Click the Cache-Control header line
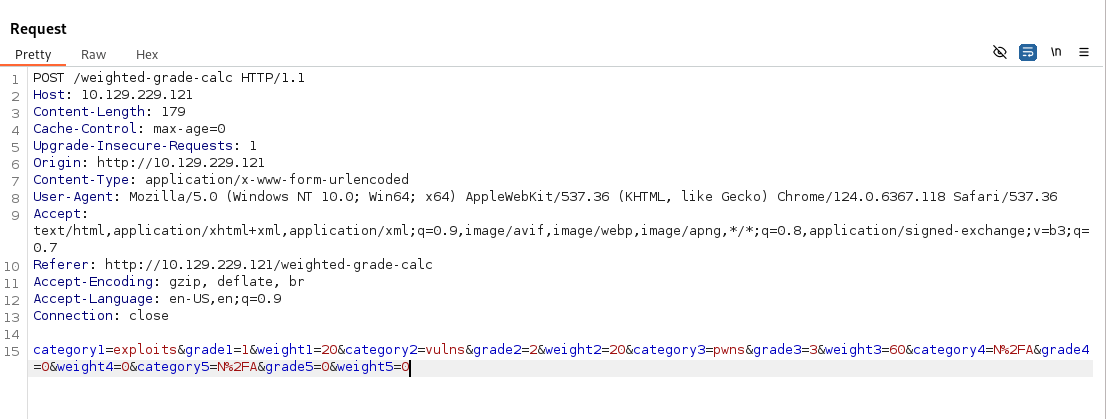Screen dimensions: 1108x419 click(129, 129)
